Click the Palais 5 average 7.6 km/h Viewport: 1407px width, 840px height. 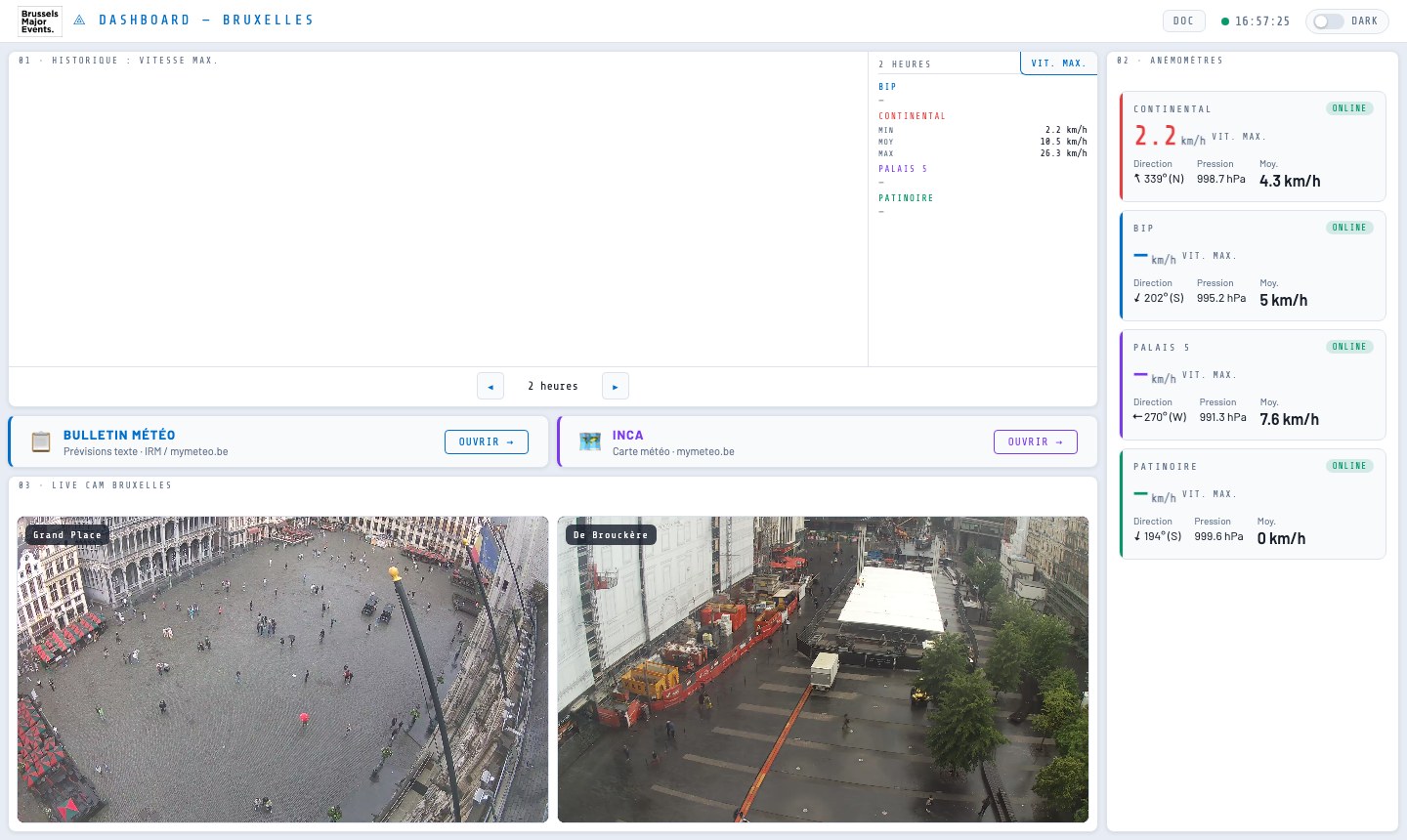coord(1289,419)
